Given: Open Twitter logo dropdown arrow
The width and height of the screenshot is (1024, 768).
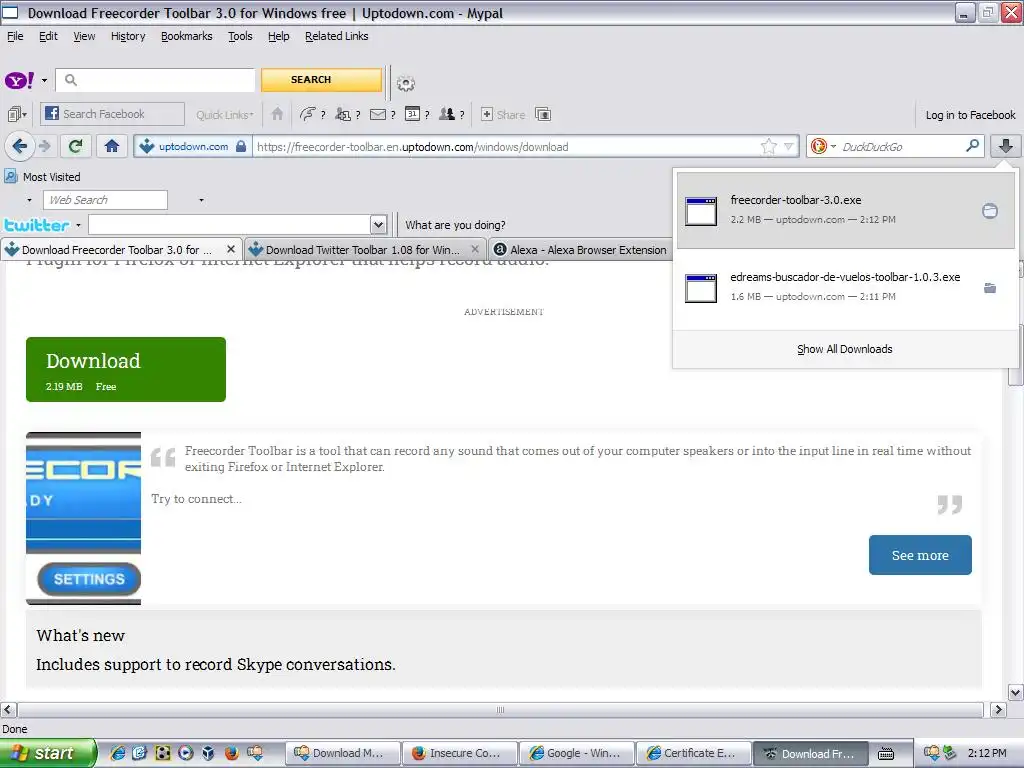Looking at the screenshot, I should (x=78, y=225).
